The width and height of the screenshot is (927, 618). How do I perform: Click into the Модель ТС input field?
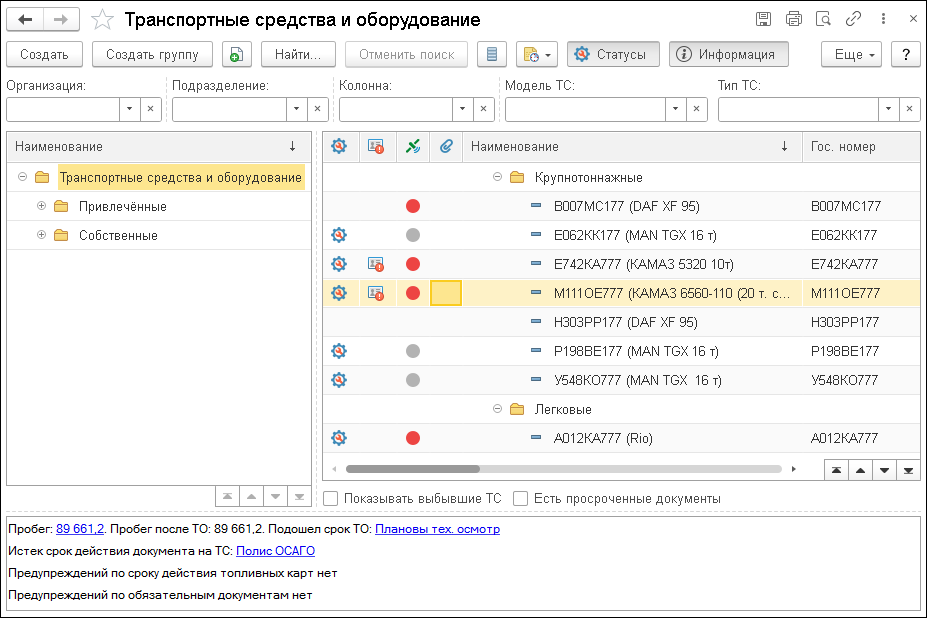(585, 109)
